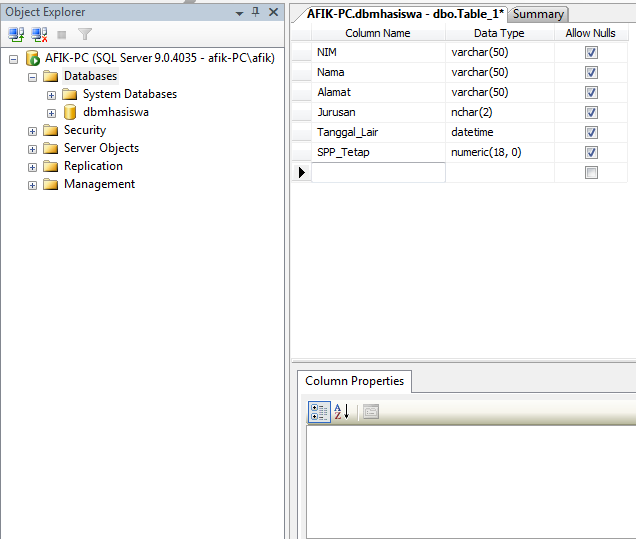Click the Nama column name cell
This screenshot has width=636, height=539.
coord(378,73)
